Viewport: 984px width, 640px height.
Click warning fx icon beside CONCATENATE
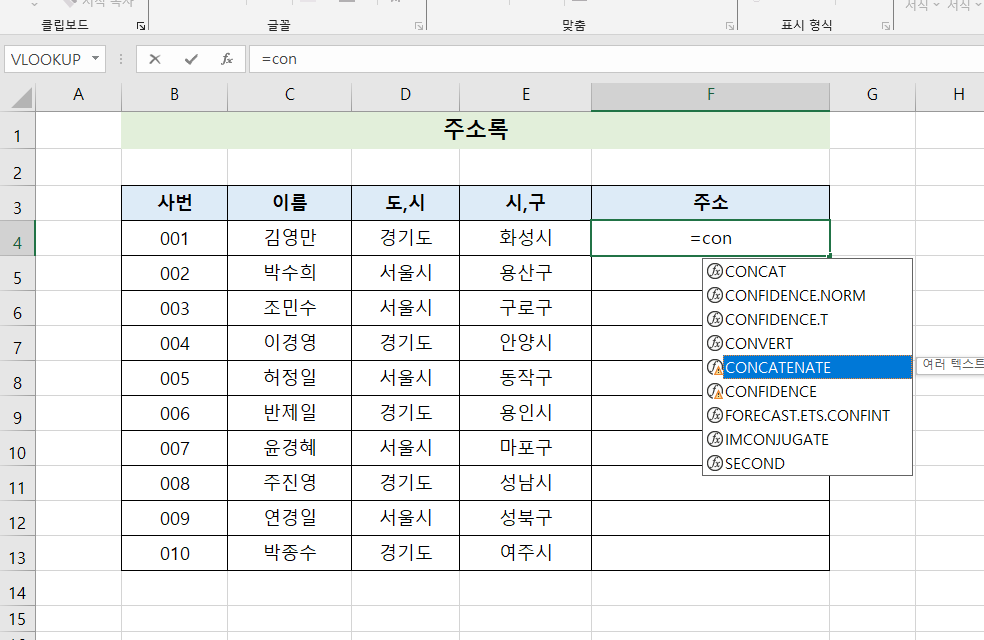tap(715, 367)
